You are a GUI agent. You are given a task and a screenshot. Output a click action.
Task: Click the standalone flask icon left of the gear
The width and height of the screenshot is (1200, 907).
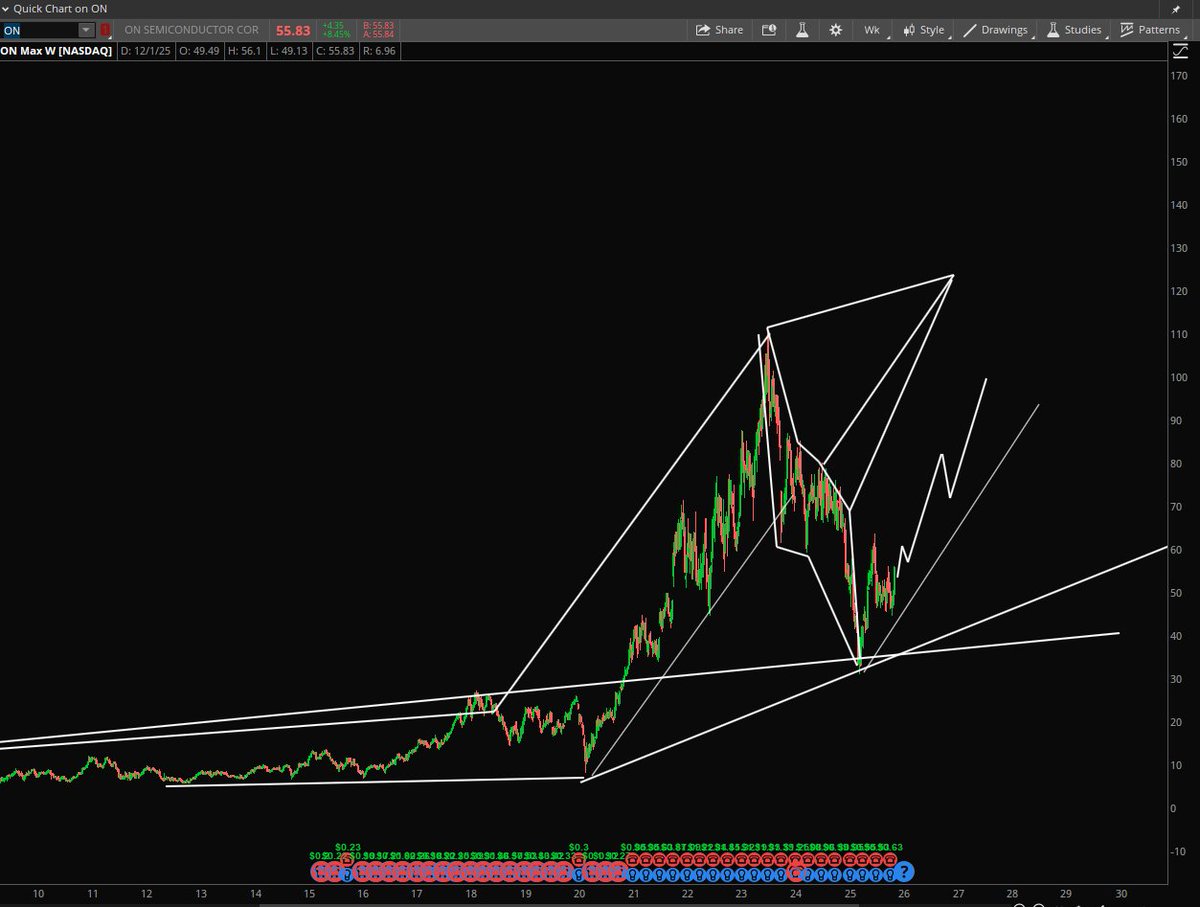802,30
